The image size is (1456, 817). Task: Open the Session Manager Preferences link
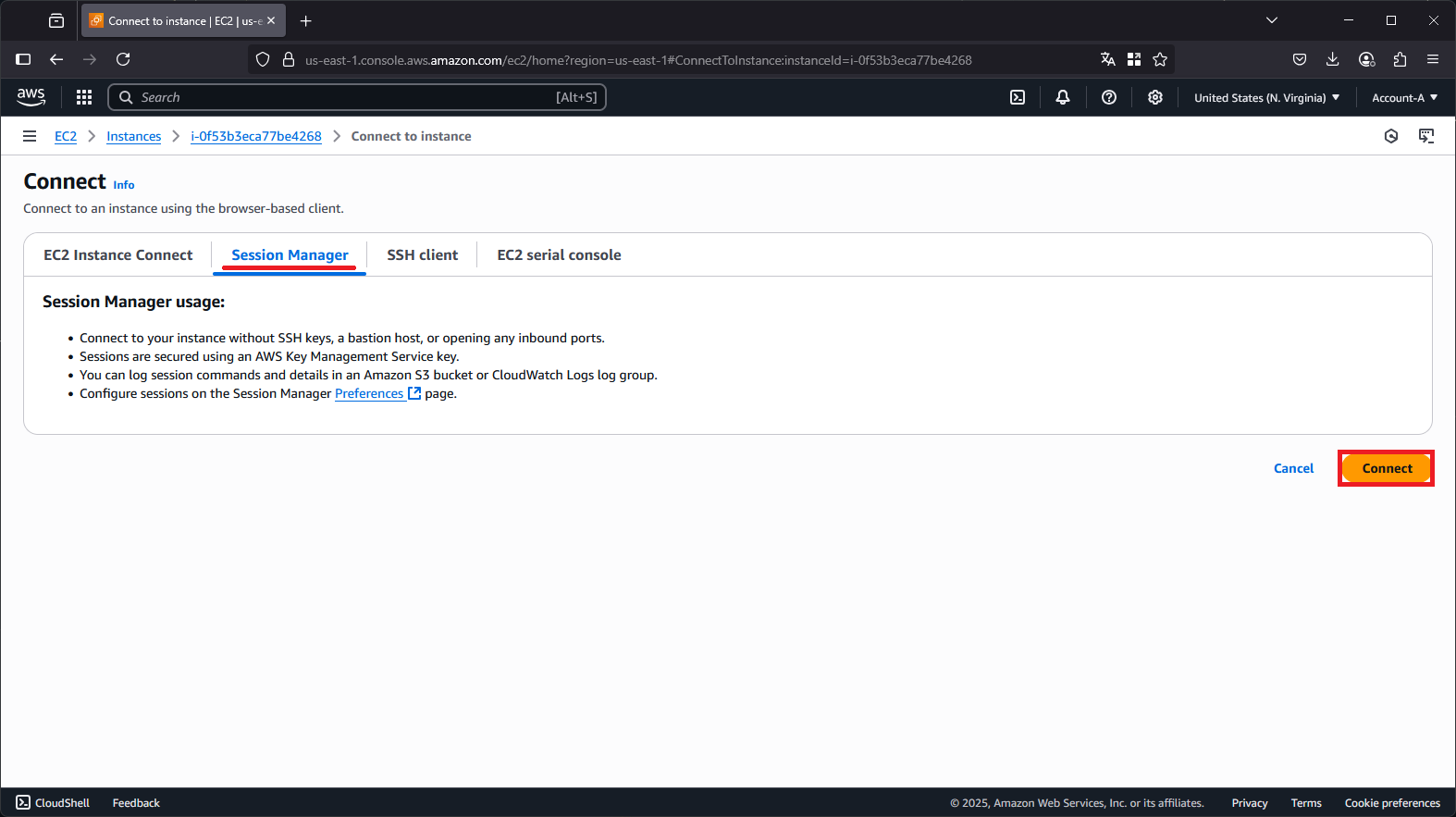[x=377, y=393]
